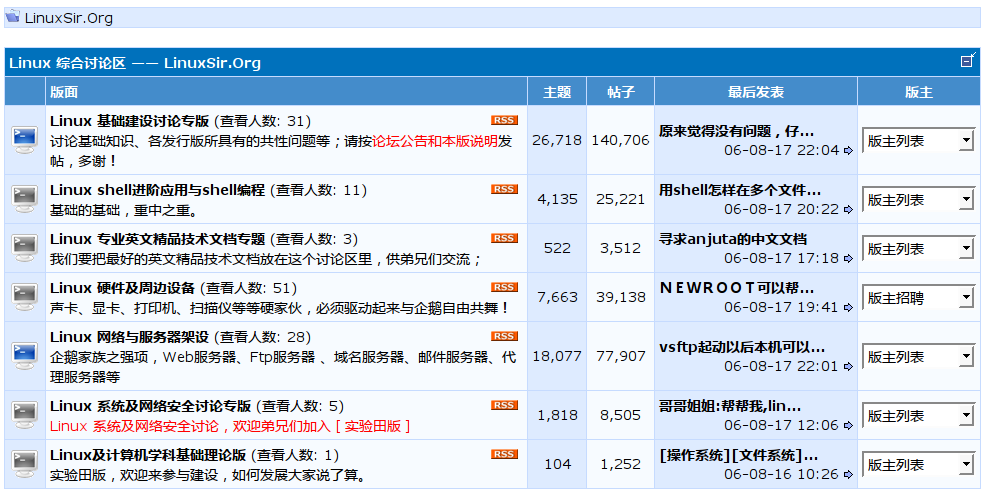
Task: Click the 版主 column header
Action: pyautogui.click(x=919, y=92)
